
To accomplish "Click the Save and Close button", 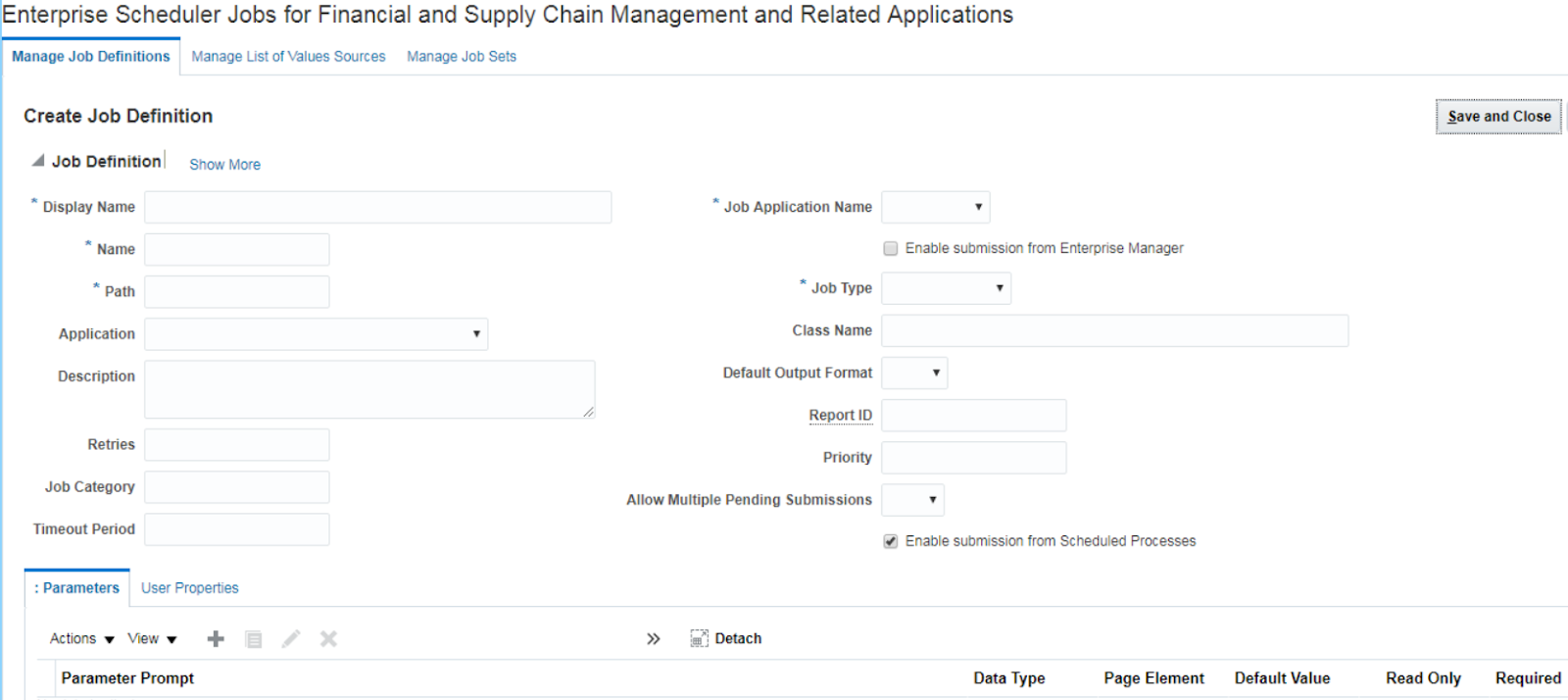I will click(1498, 117).
